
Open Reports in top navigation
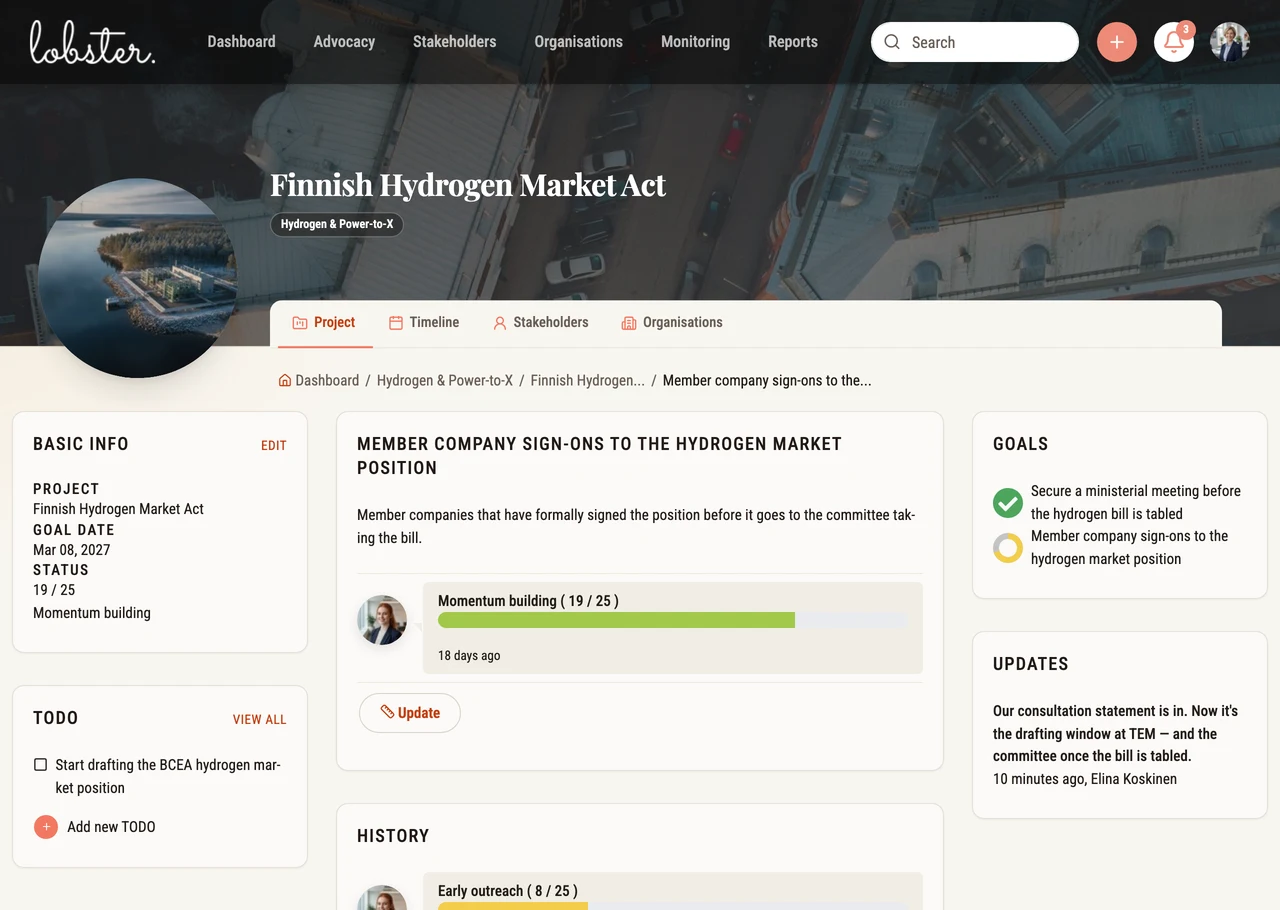click(793, 42)
